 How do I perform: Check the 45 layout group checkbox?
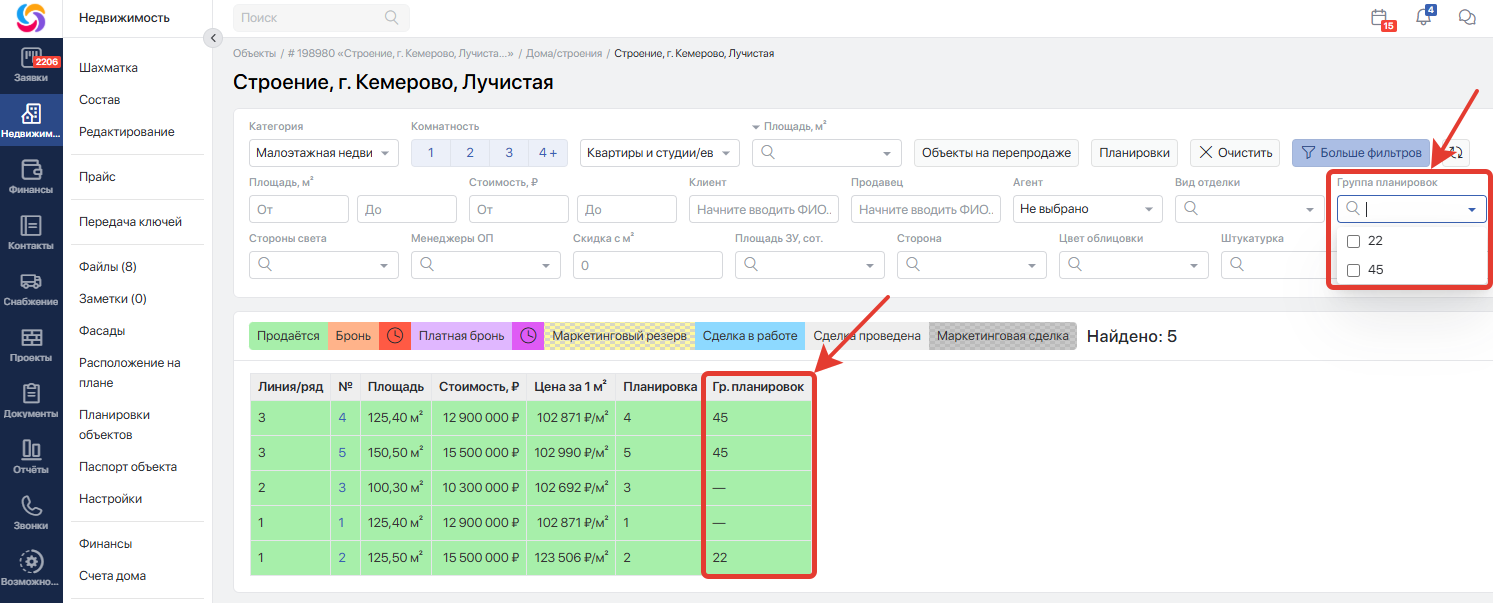(x=1354, y=270)
